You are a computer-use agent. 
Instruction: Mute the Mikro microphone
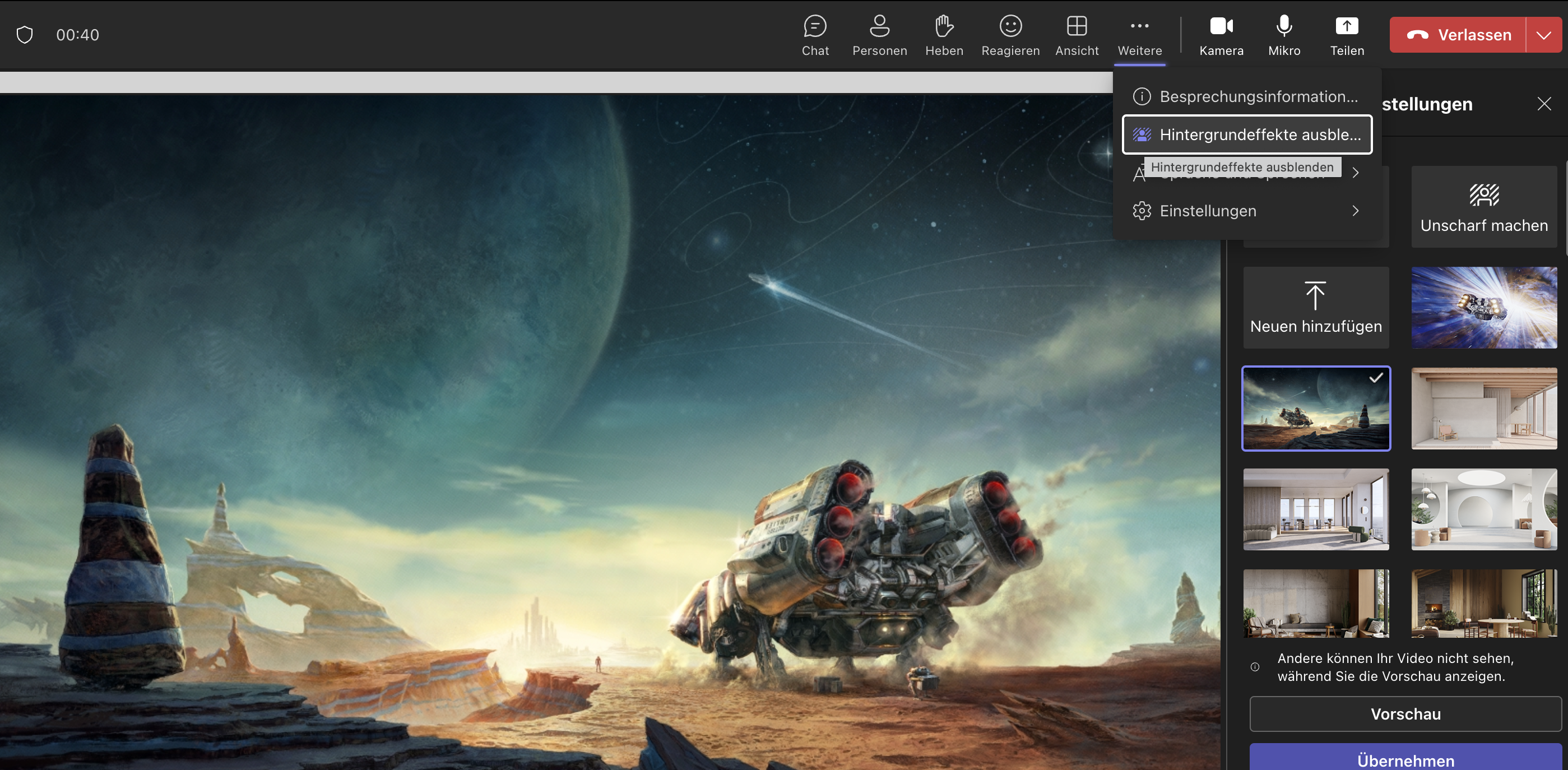pyautogui.click(x=1284, y=35)
